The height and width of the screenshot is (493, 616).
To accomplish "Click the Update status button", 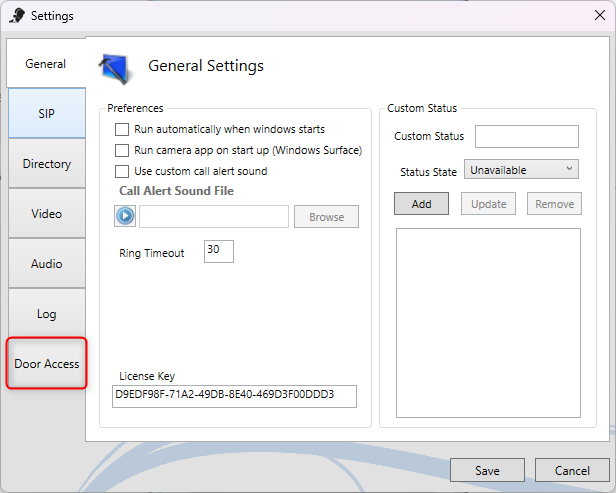I will pyautogui.click(x=488, y=203).
